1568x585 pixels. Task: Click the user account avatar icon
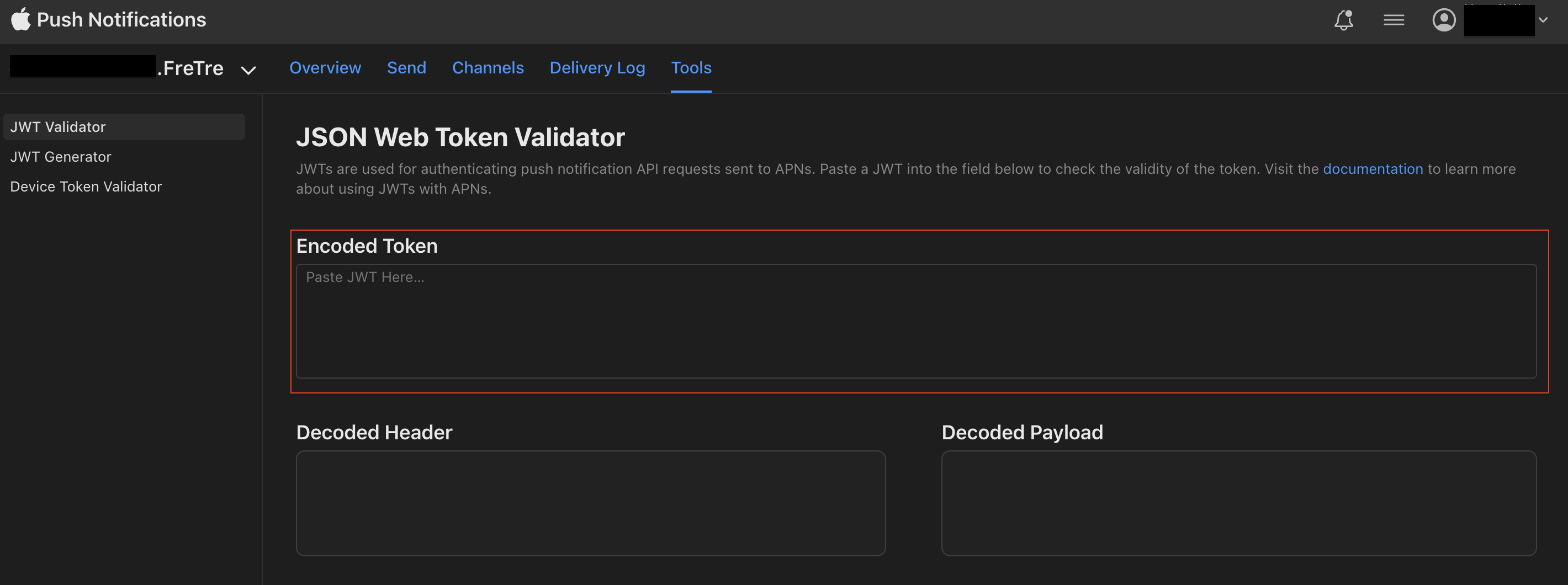pos(1443,20)
